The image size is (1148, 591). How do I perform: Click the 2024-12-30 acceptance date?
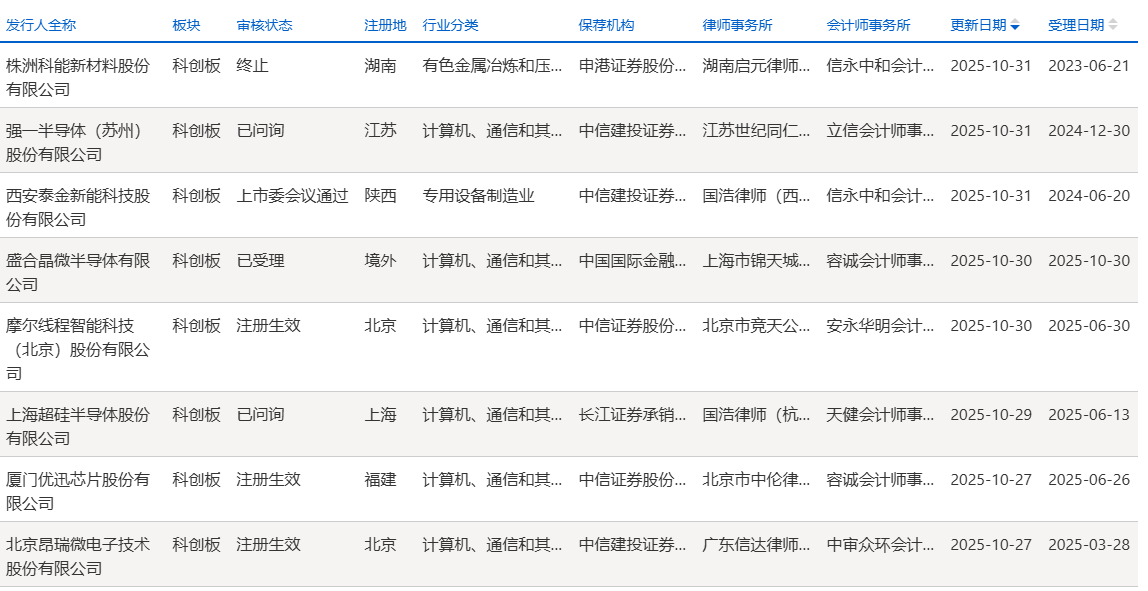coord(1089,131)
